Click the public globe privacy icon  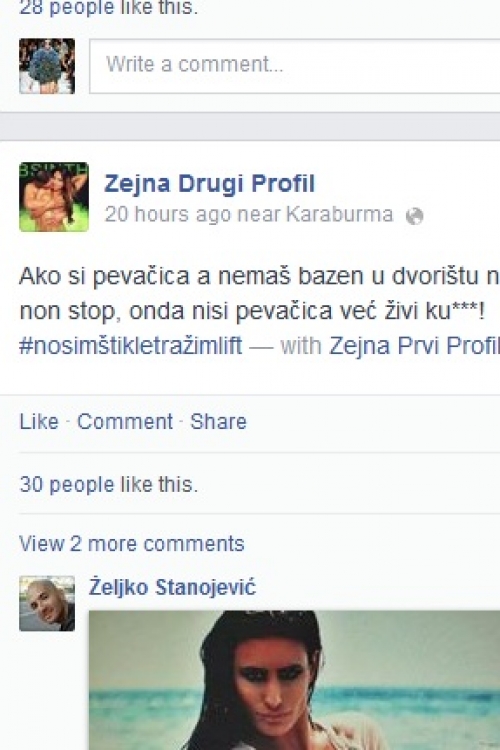tap(414, 216)
